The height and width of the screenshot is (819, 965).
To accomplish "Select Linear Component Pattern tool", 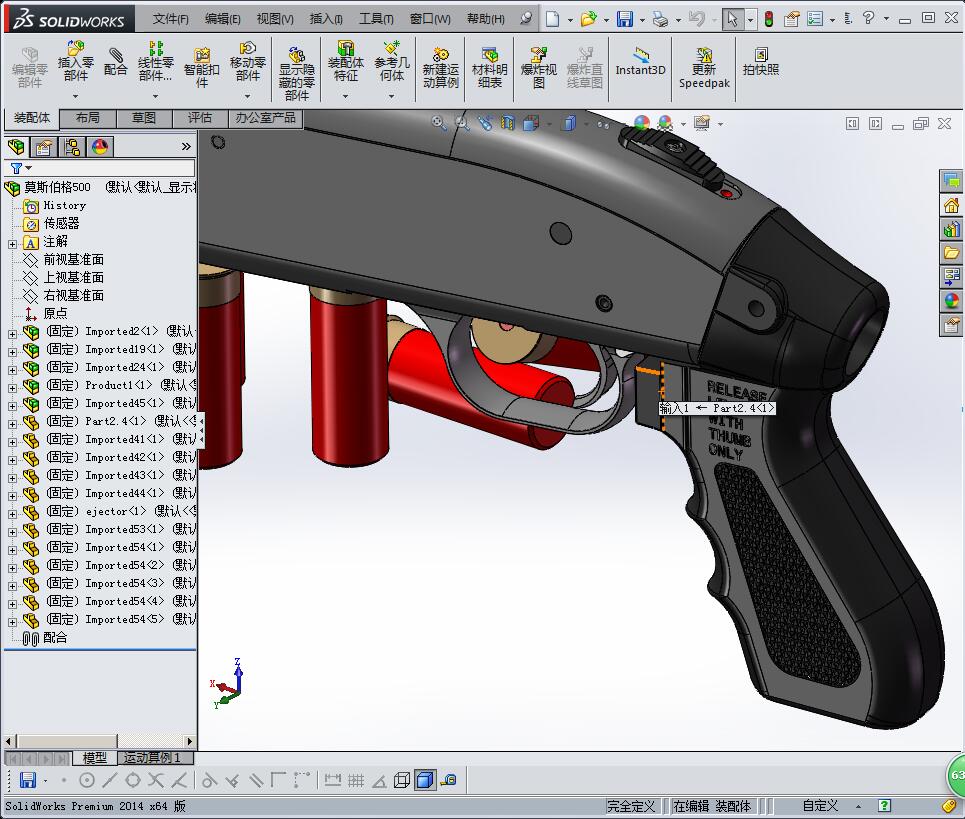I will click(x=155, y=61).
